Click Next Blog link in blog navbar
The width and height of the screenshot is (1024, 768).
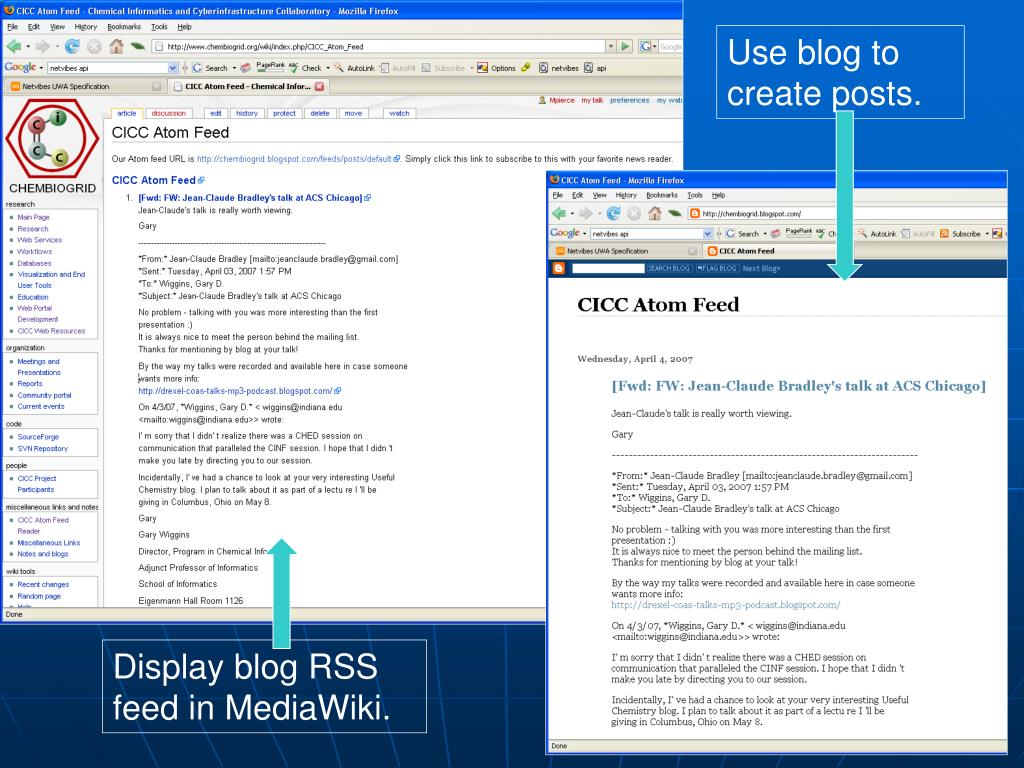coord(761,268)
